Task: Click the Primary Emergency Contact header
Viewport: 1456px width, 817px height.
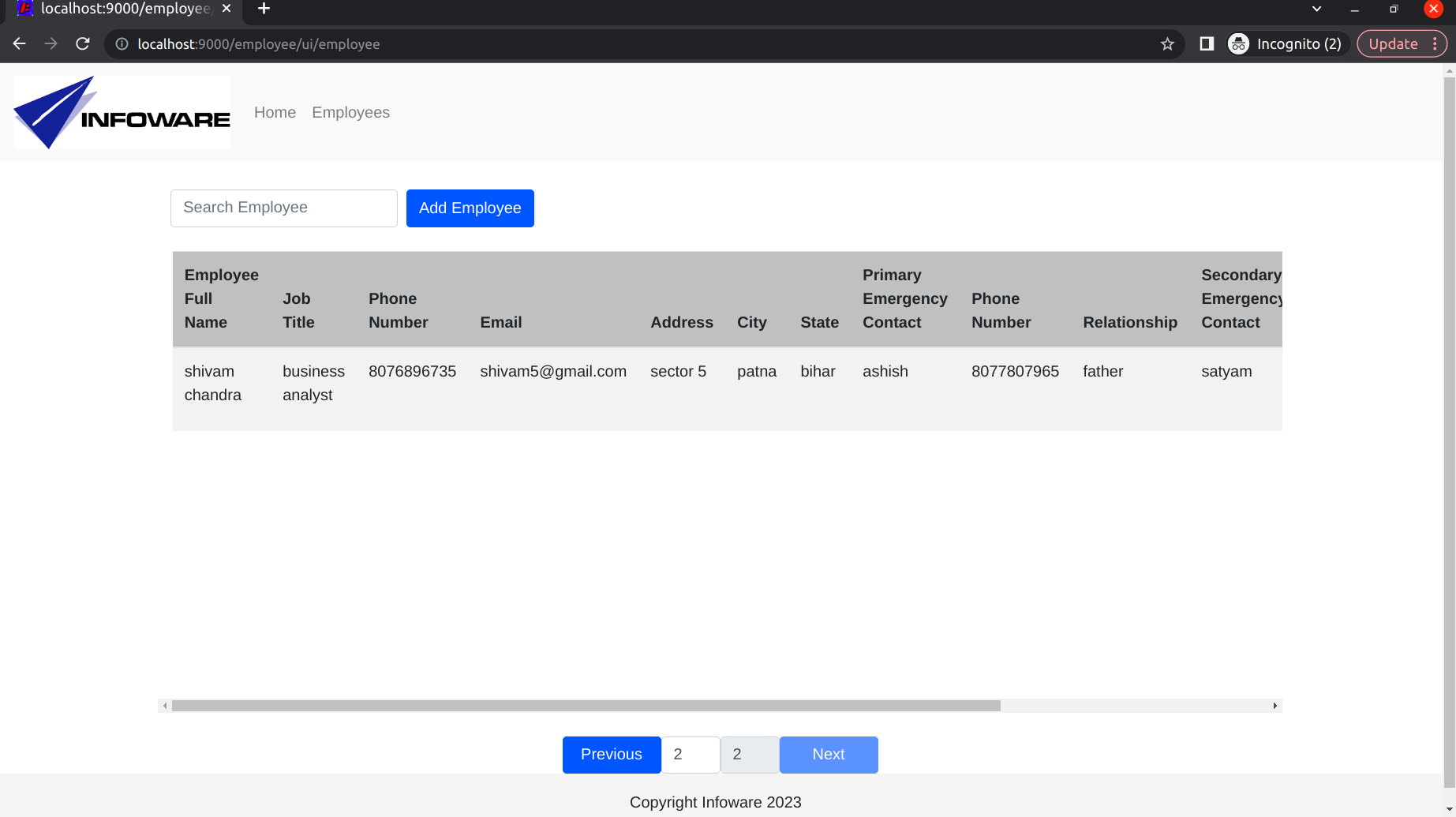Action: 904,298
